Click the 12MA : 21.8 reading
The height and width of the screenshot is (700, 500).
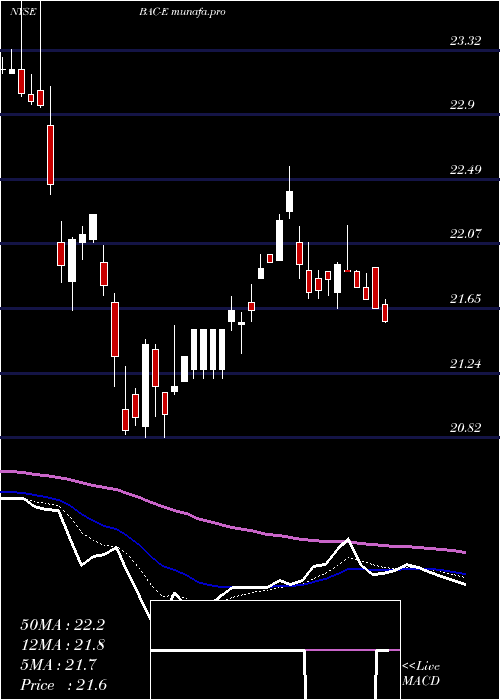point(62,645)
